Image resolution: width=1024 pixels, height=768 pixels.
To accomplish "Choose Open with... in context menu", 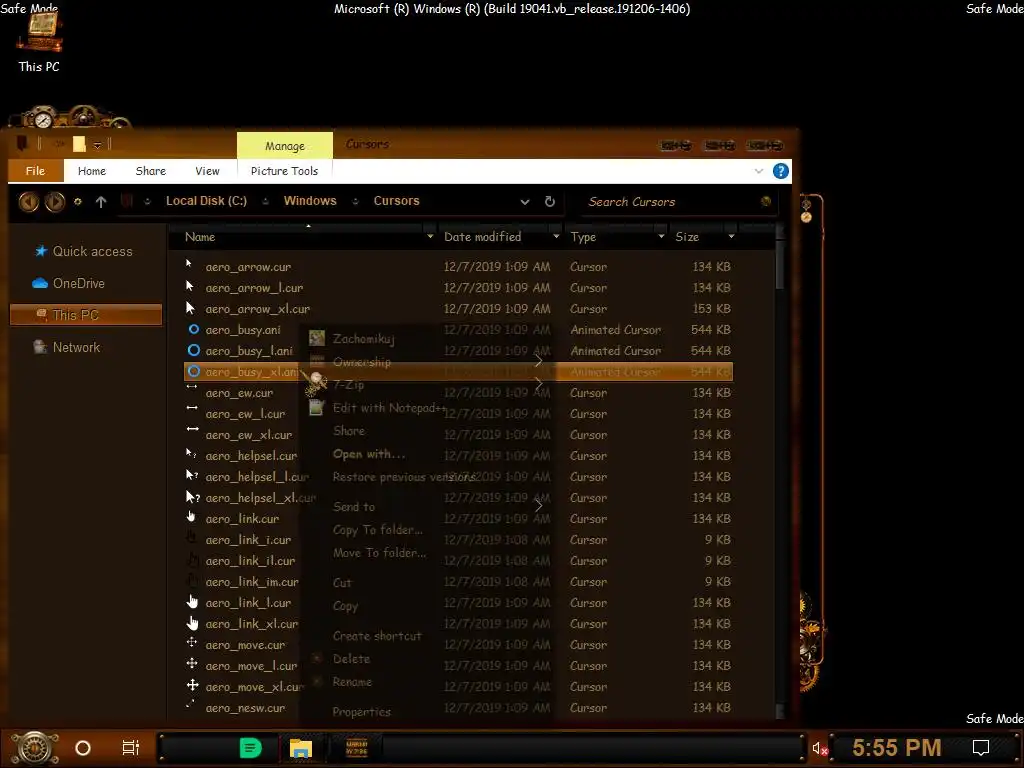I will (368, 454).
